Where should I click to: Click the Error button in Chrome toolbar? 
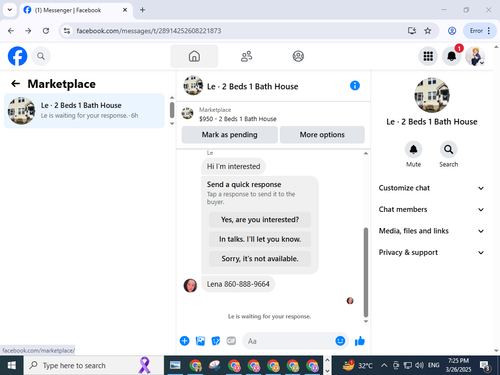[x=476, y=31]
